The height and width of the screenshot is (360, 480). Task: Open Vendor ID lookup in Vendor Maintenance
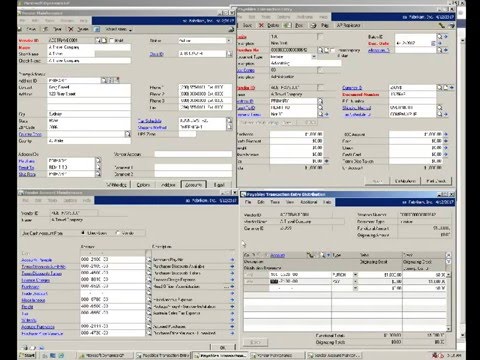(x=99, y=40)
